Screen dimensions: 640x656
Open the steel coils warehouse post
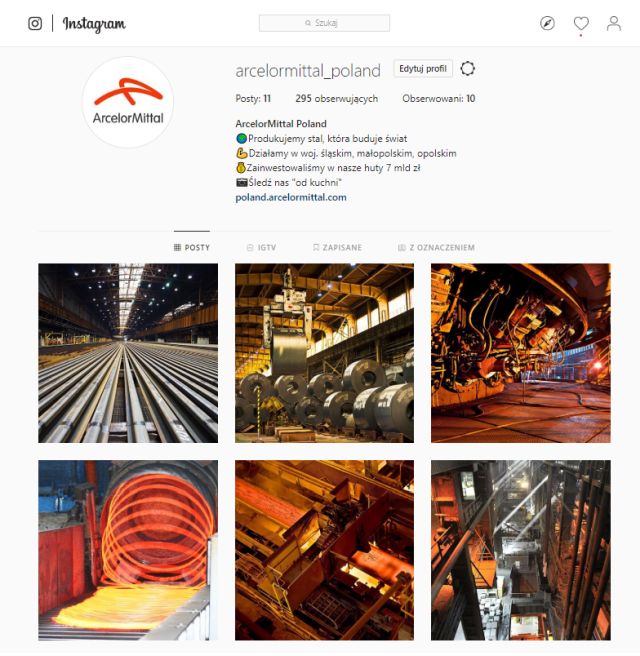[x=324, y=353]
